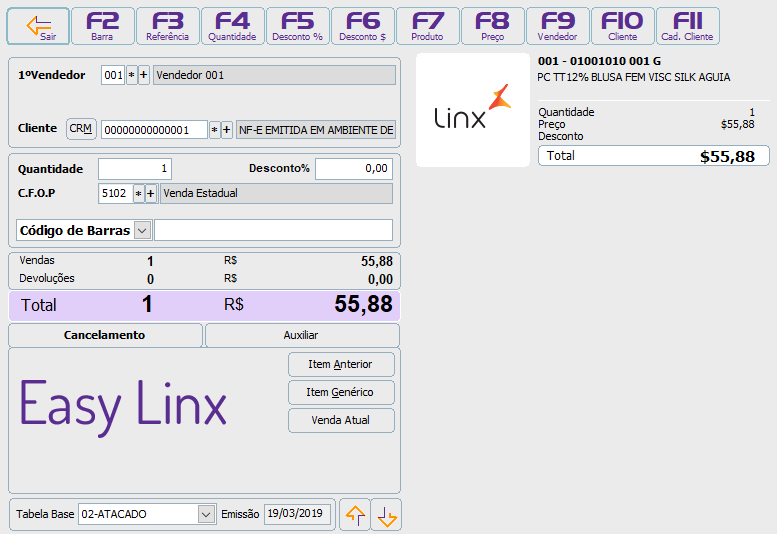The height and width of the screenshot is (534, 777).
Task: Click the orange up arrow button
Action: pos(355,515)
